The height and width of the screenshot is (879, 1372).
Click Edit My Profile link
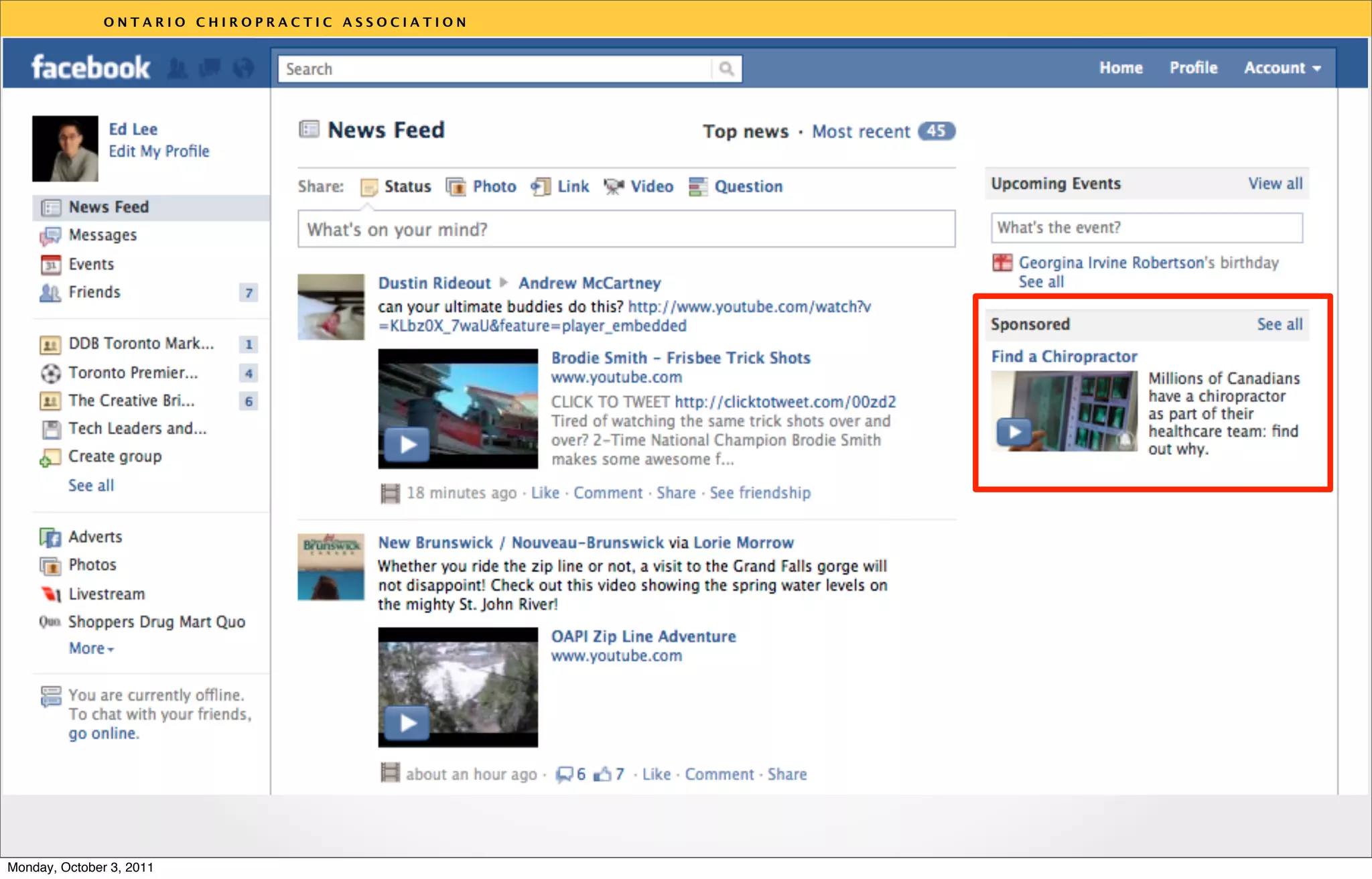point(159,151)
